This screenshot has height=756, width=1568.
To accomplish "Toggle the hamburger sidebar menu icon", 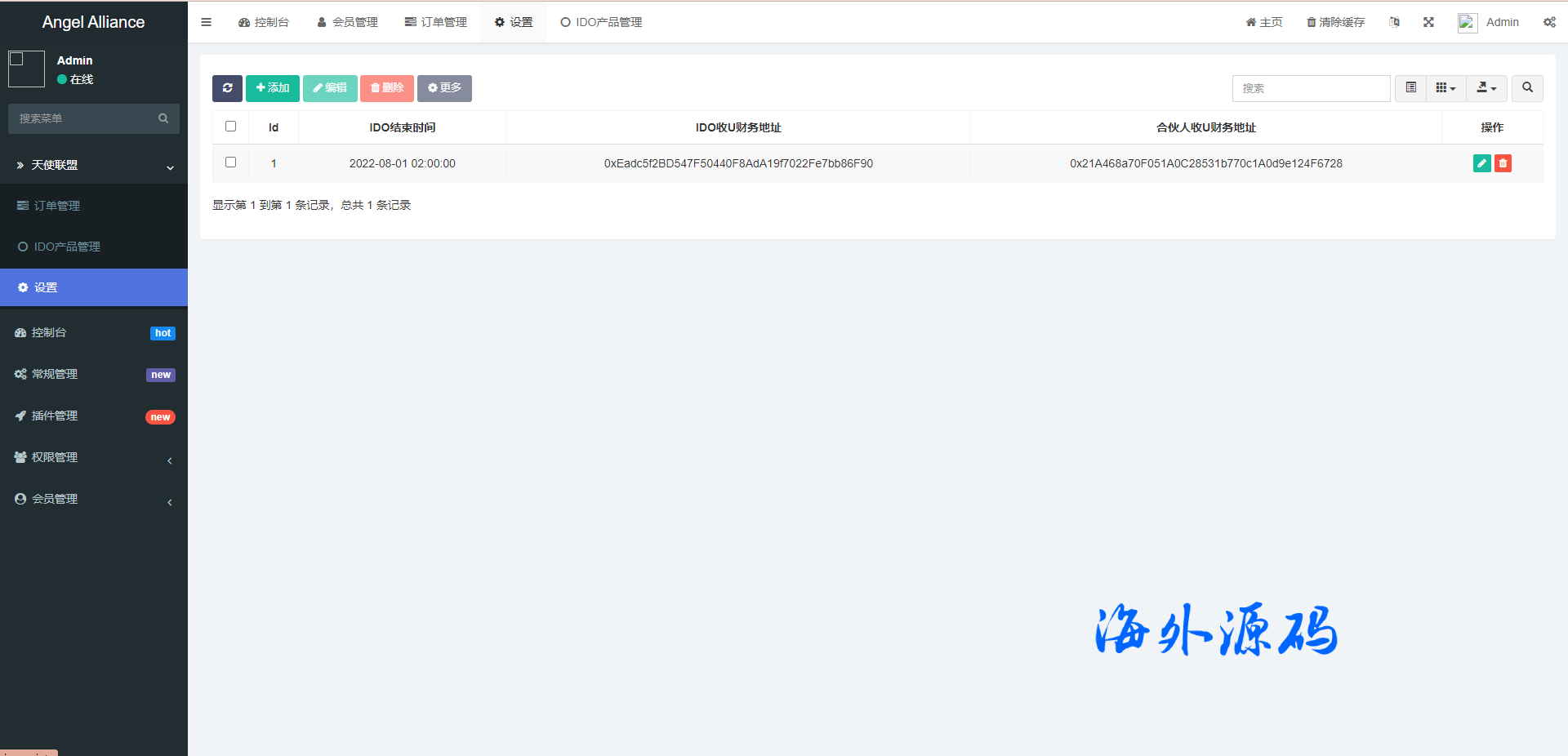I will coord(207,22).
